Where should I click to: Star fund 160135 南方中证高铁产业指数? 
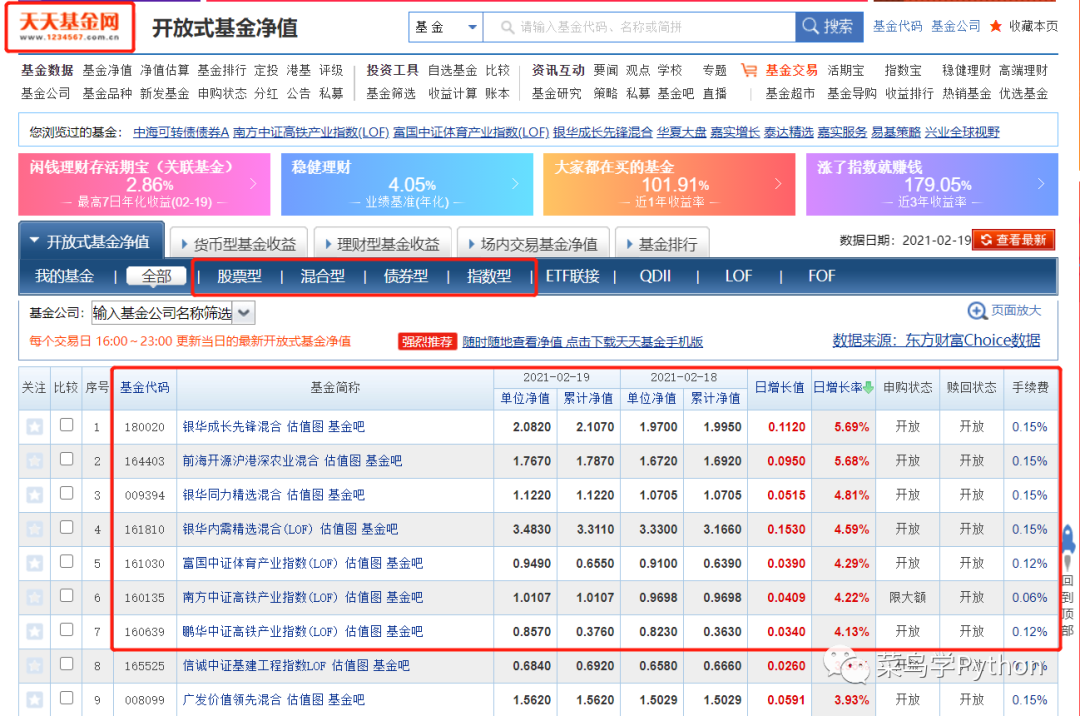pyautogui.click(x=34, y=598)
